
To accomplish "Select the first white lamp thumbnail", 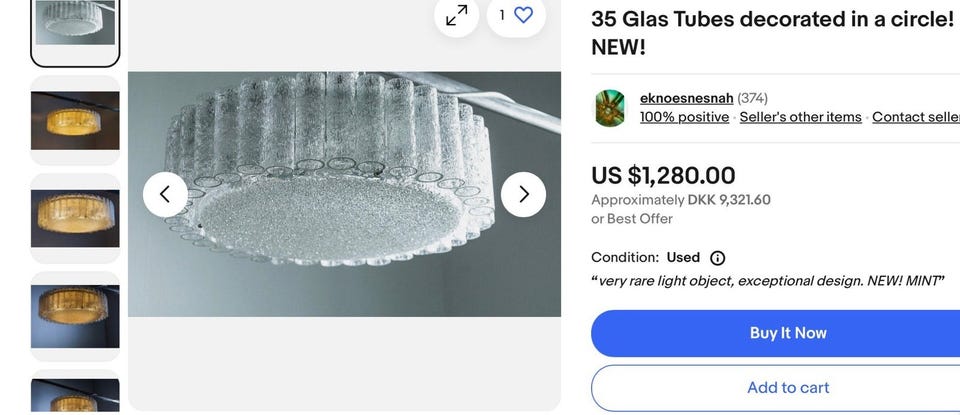I will pos(75,26).
